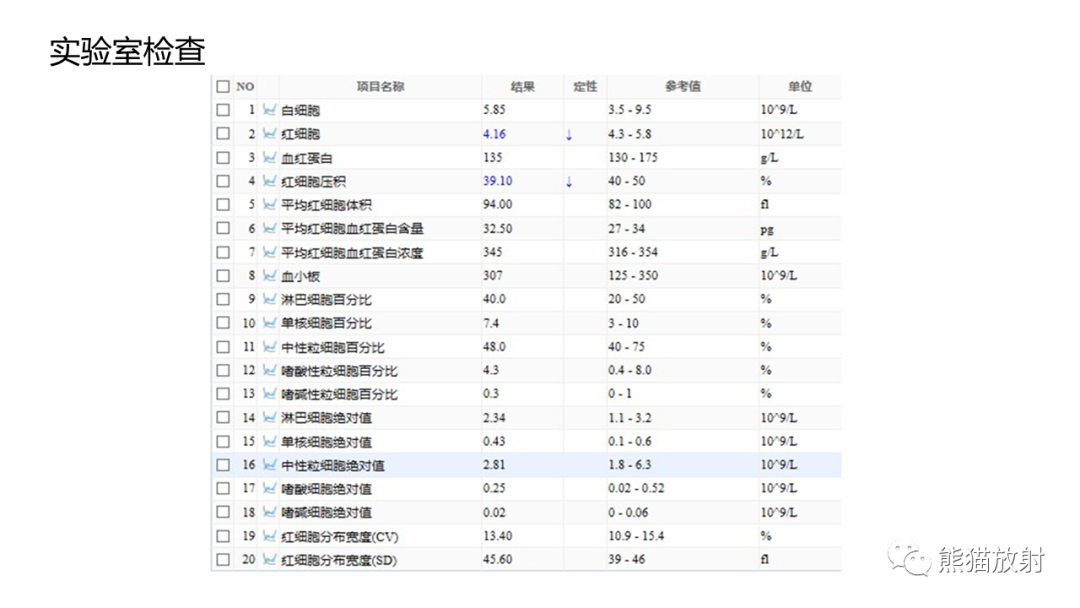
Task: Click the down arrow flag for 红细胞压积
Action: [x=569, y=182]
